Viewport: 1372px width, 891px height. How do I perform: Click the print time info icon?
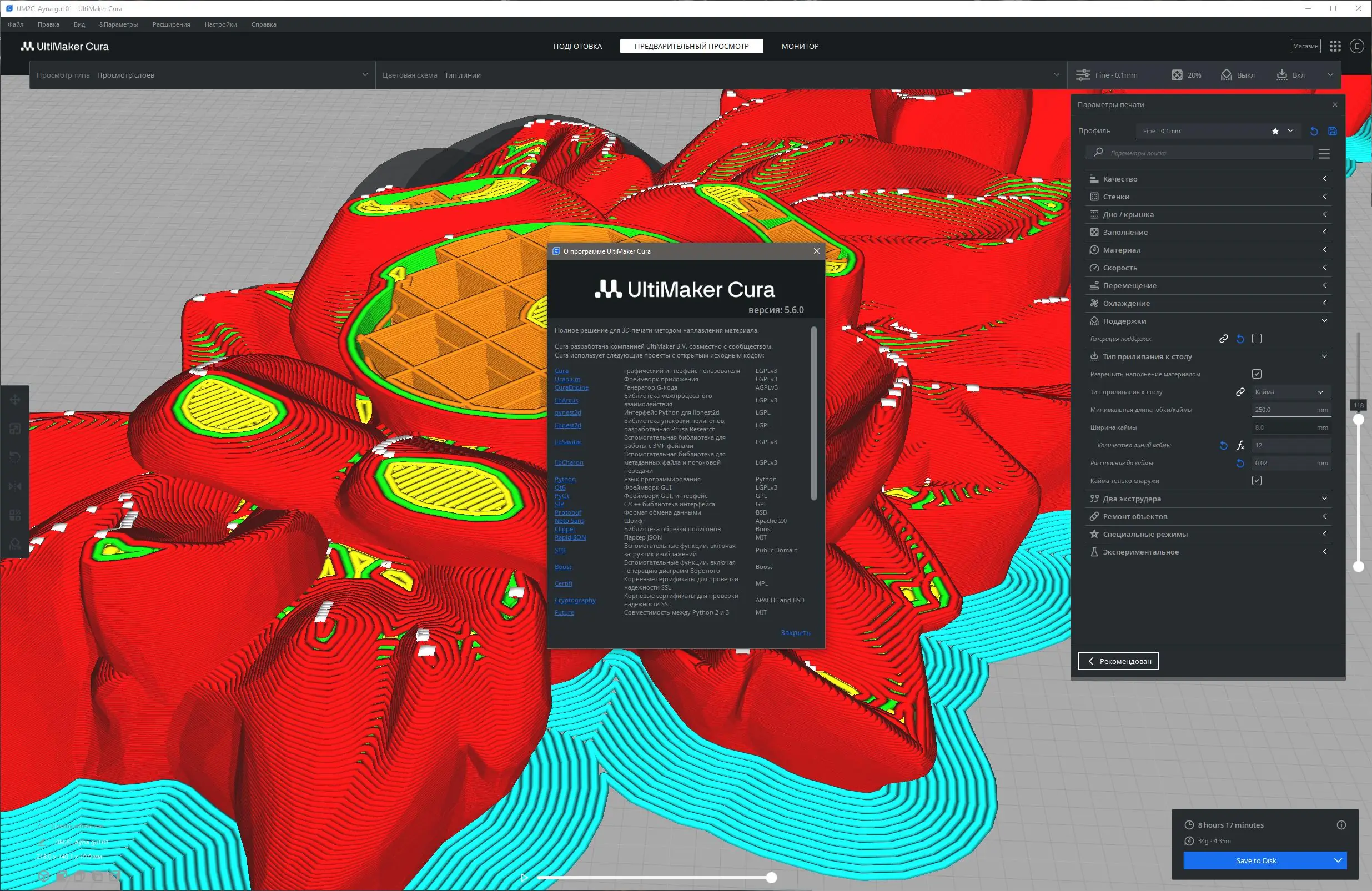[1341, 825]
